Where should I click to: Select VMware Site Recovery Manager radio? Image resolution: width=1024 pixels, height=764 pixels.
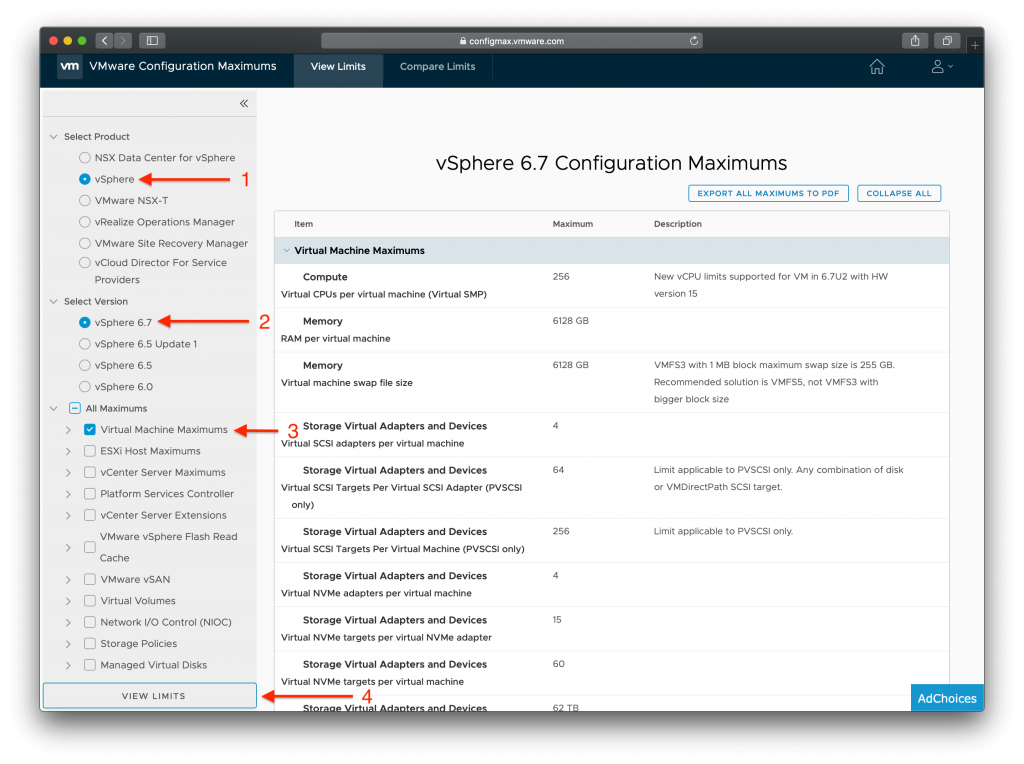84,244
